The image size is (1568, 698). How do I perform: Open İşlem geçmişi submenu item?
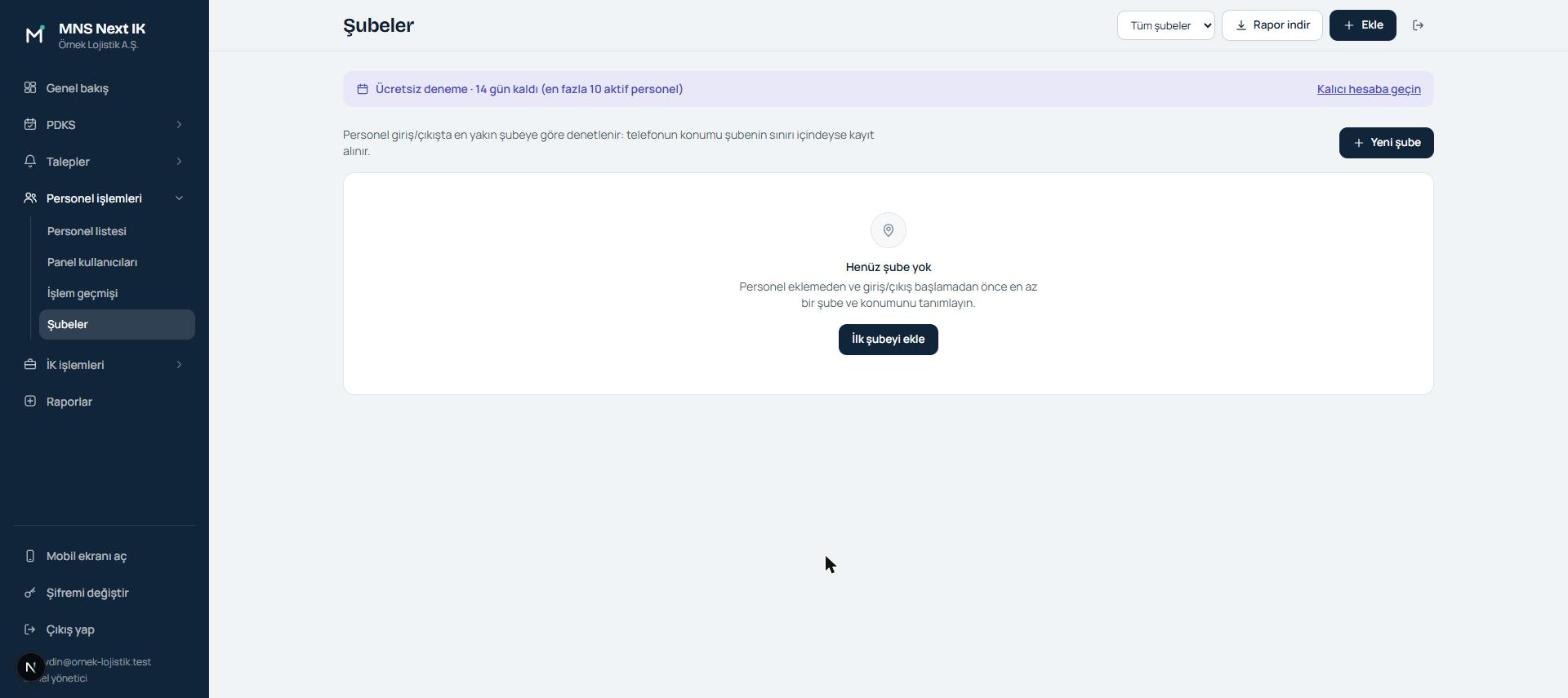(x=117, y=293)
